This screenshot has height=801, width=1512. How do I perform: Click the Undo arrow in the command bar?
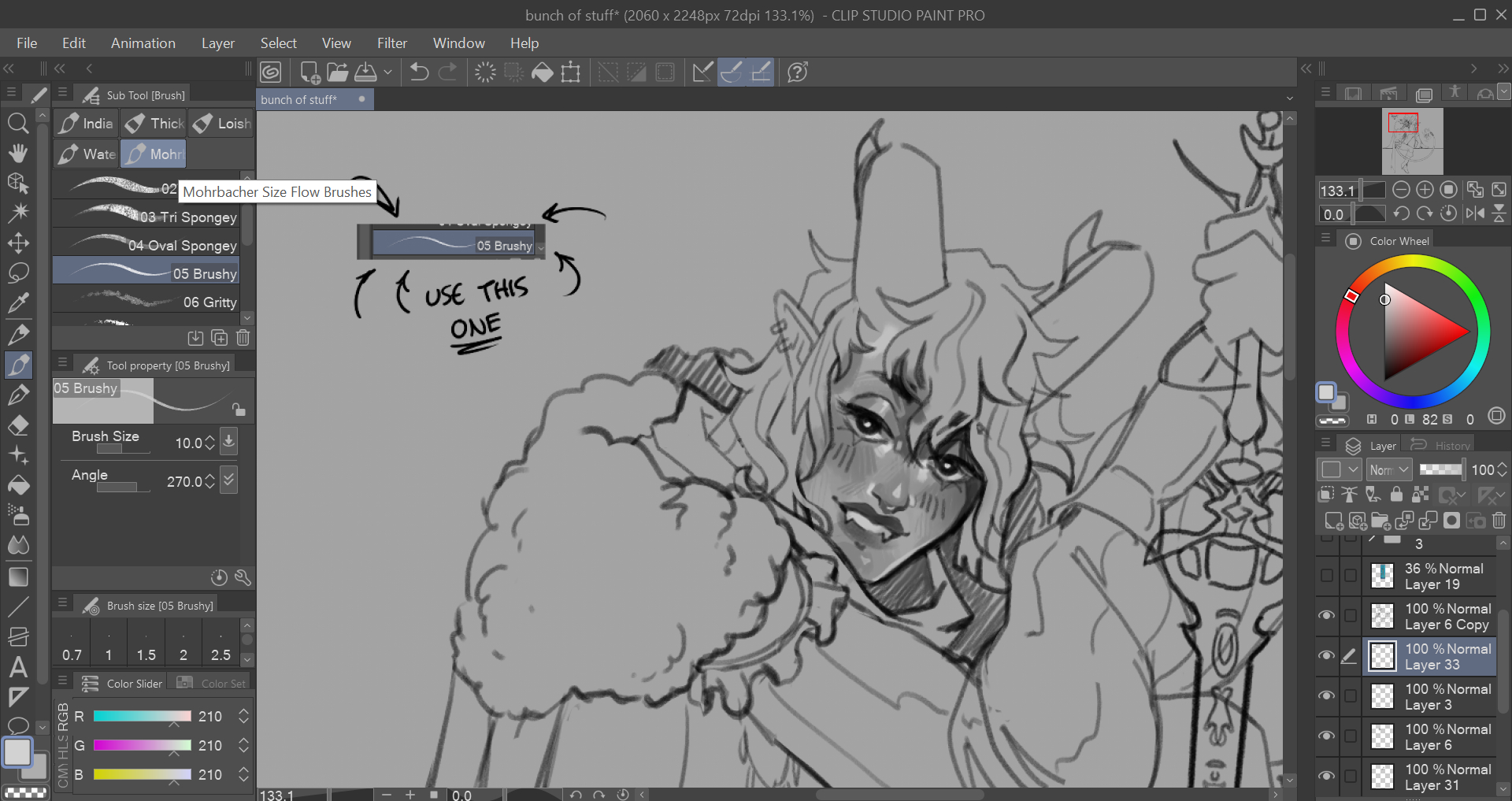[x=419, y=72]
